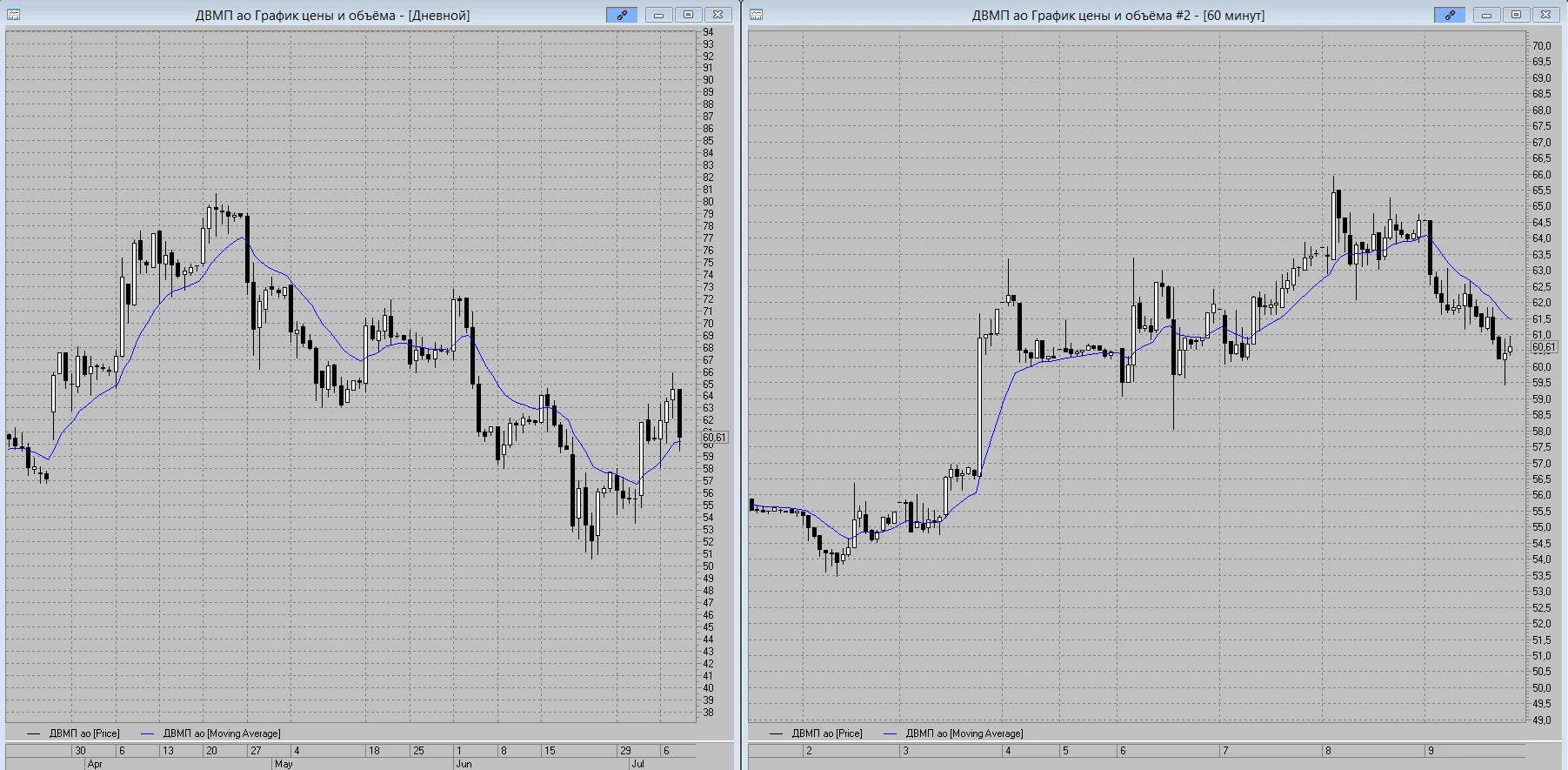Click the 94 price label on the daily scale
The height and width of the screenshot is (770, 1568).
click(708, 32)
